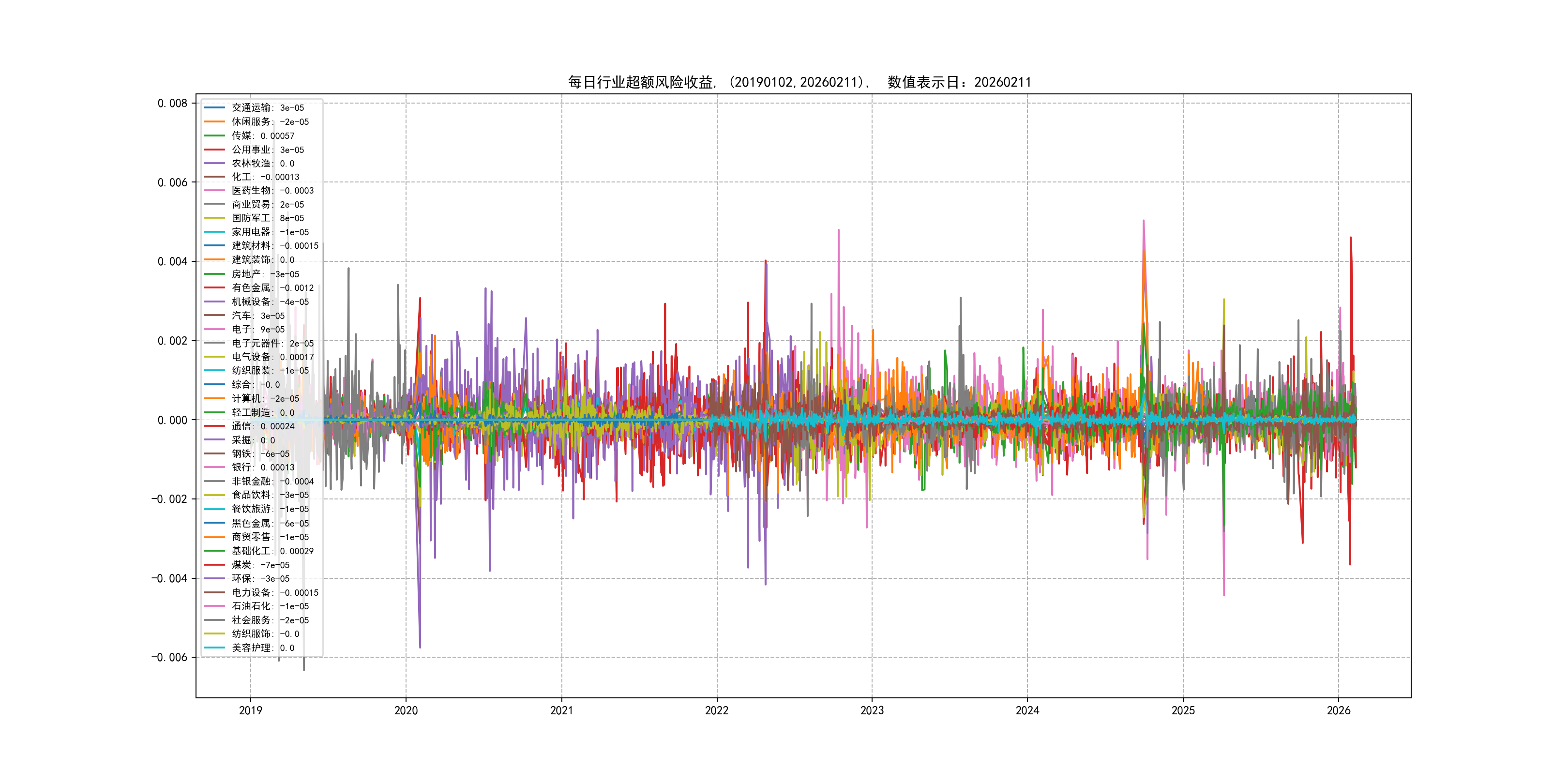Click the 电子元器件 legend label
This screenshot has height=784, width=1568.
256,343
